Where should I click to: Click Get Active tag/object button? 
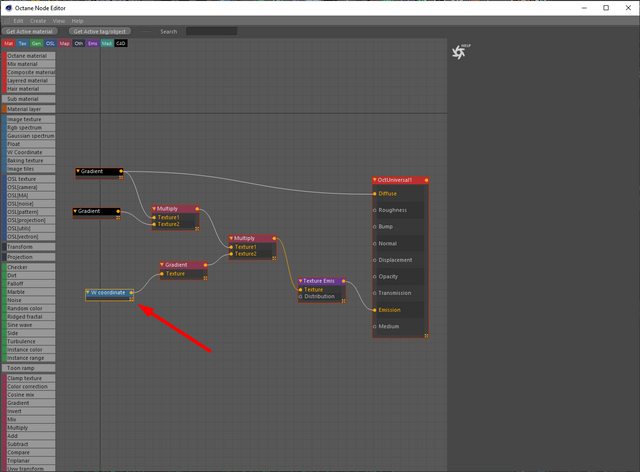coord(100,31)
